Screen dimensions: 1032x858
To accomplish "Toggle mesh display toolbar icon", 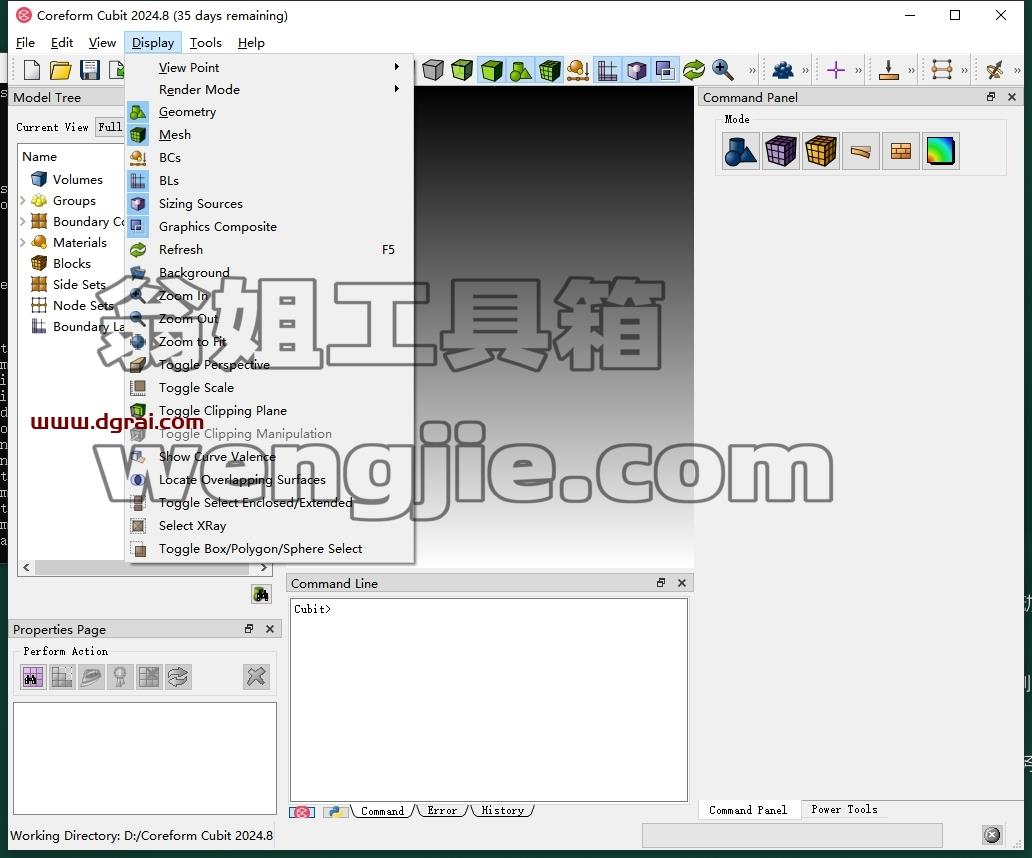I will 549,70.
